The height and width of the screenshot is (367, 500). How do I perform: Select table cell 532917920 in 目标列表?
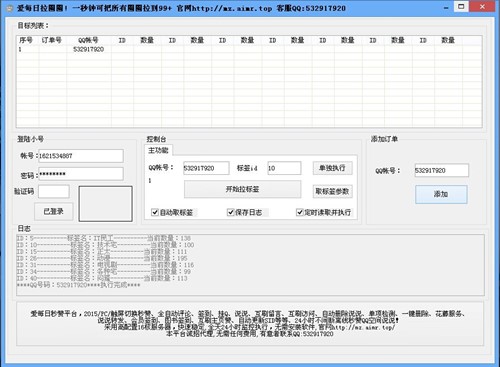88,49
